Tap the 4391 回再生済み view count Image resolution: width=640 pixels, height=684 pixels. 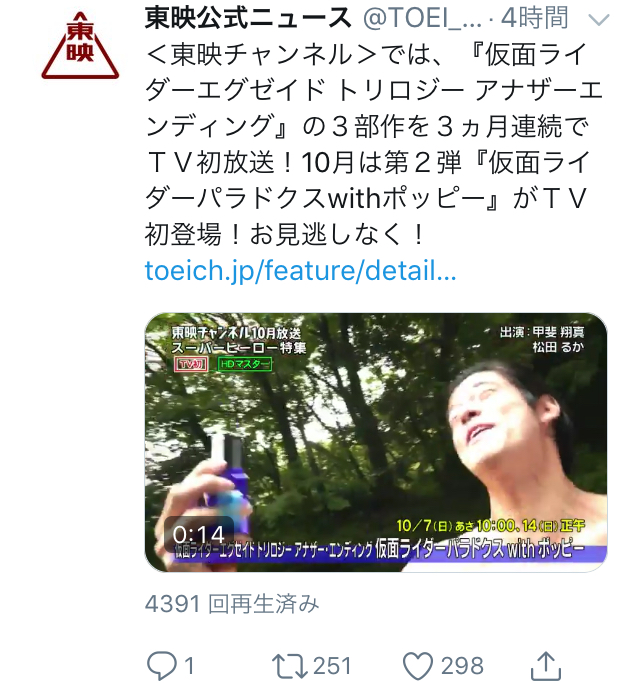(x=232, y=604)
